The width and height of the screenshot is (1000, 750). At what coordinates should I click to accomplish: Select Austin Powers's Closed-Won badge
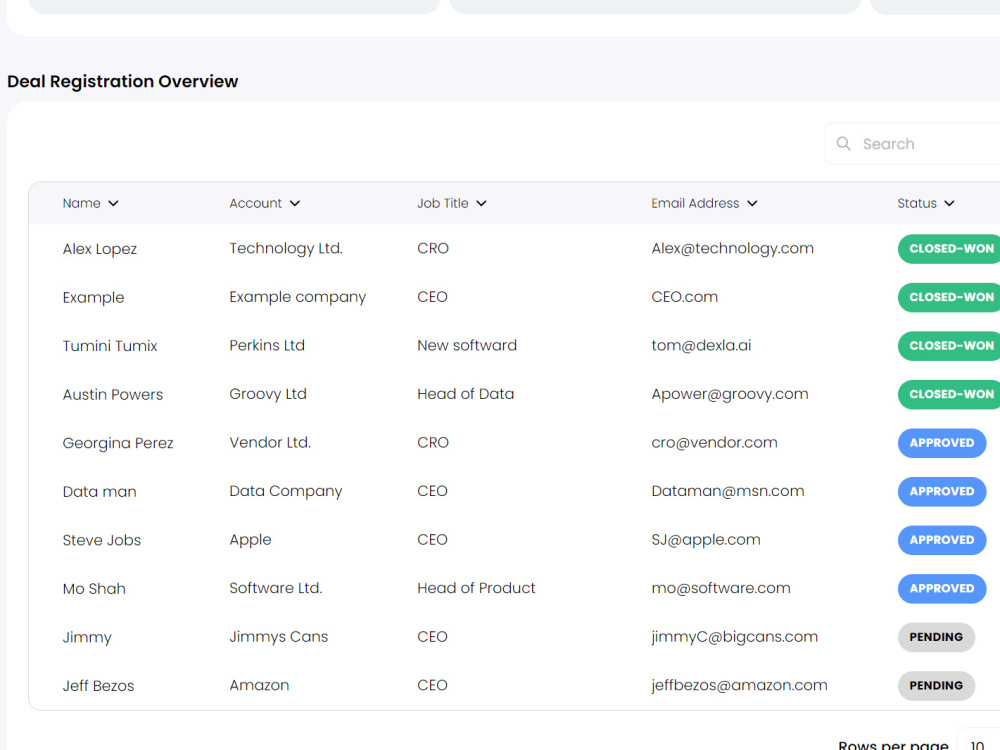tap(949, 394)
